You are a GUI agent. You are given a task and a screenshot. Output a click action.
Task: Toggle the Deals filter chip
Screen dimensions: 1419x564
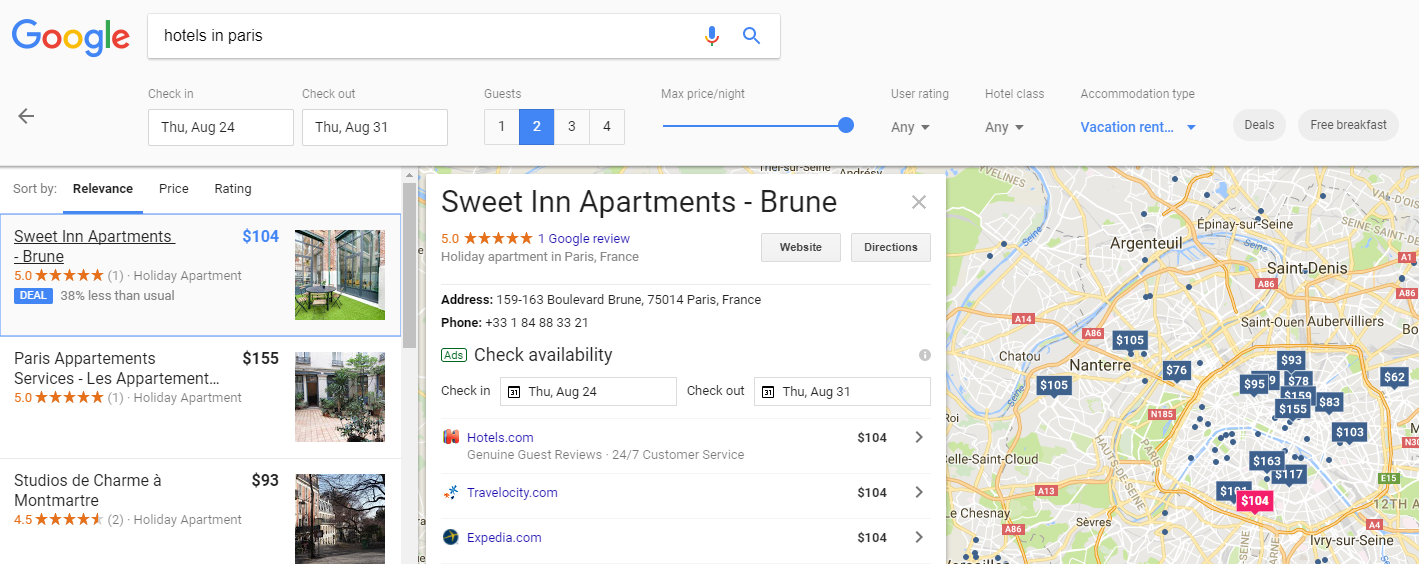1259,125
